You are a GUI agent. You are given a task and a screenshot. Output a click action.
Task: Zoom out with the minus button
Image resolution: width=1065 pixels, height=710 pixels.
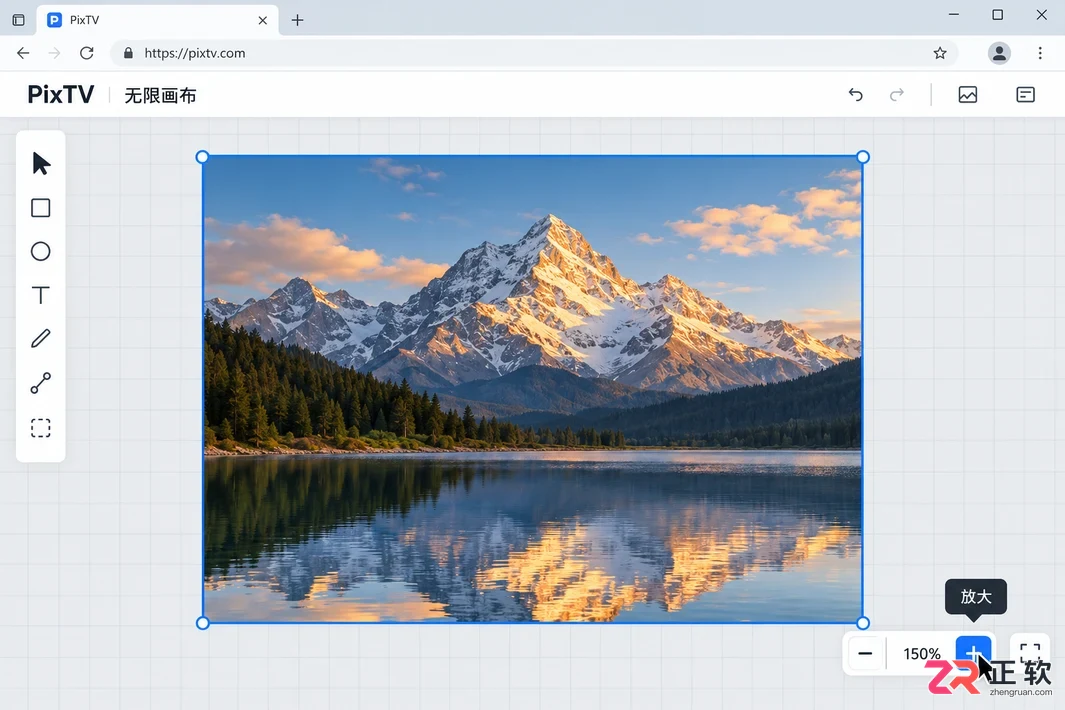pyautogui.click(x=865, y=654)
